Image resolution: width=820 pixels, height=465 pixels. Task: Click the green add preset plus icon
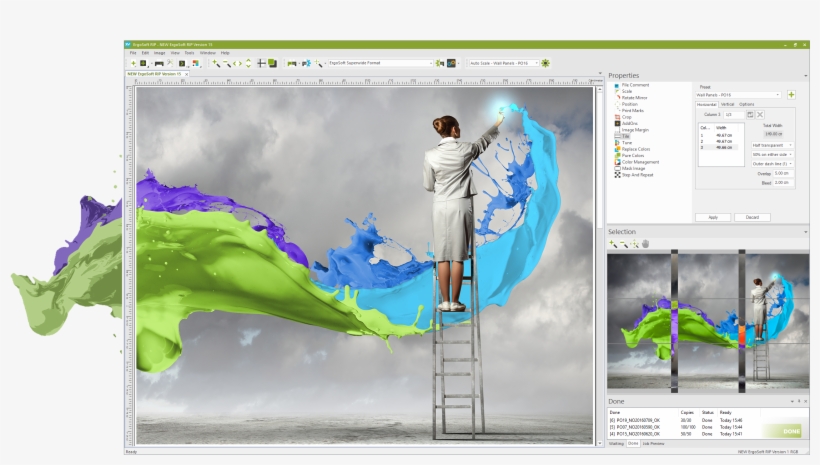(x=792, y=95)
